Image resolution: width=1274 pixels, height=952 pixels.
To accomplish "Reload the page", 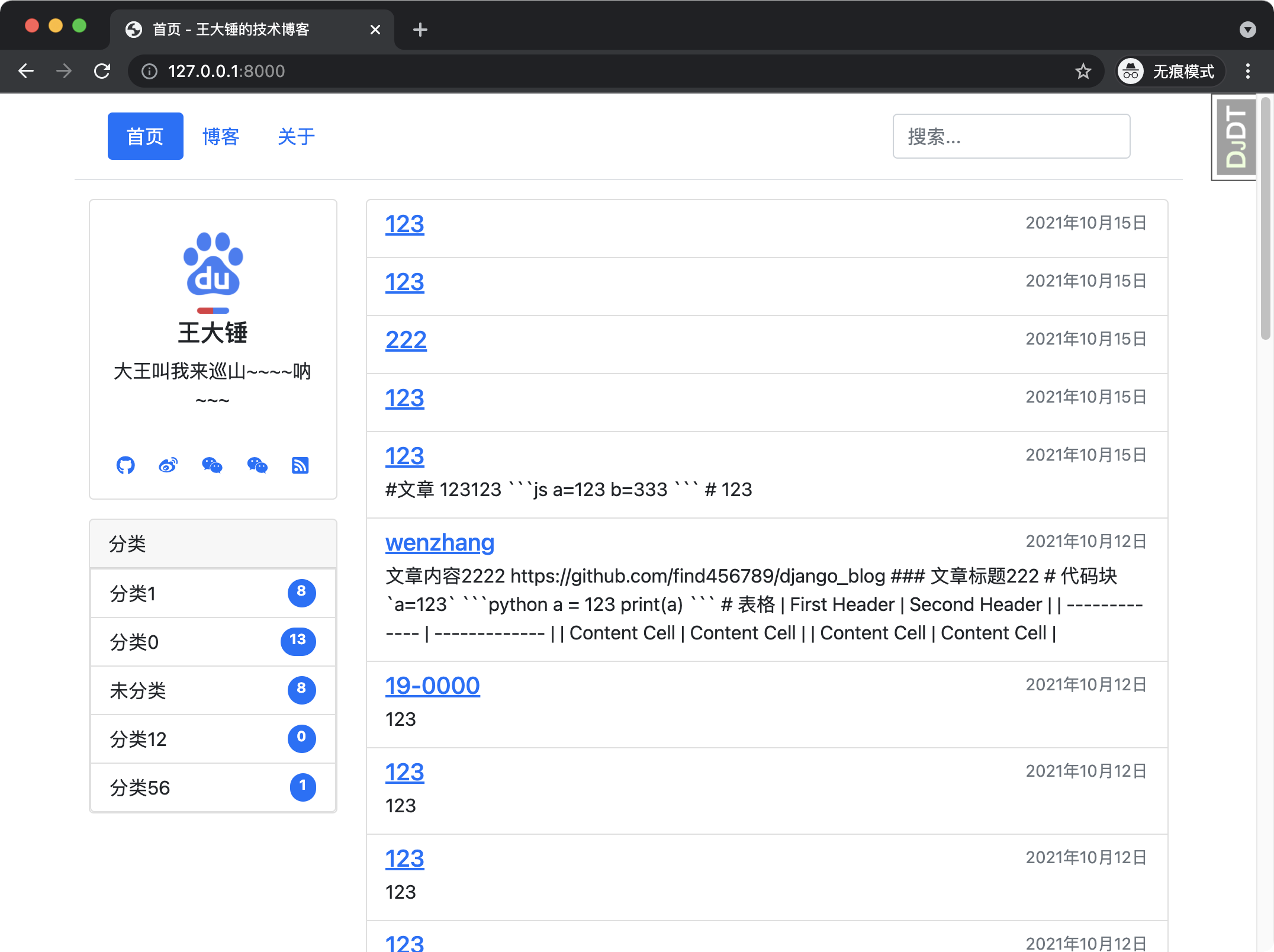I will (x=102, y=71).
